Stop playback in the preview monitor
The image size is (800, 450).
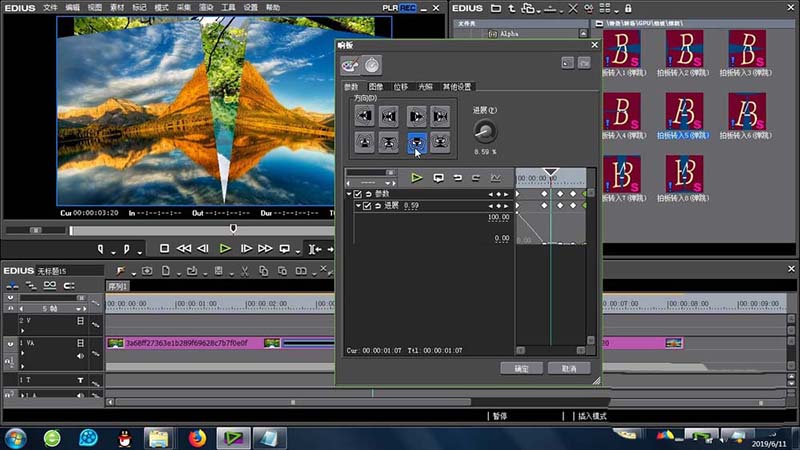[164, 248]
